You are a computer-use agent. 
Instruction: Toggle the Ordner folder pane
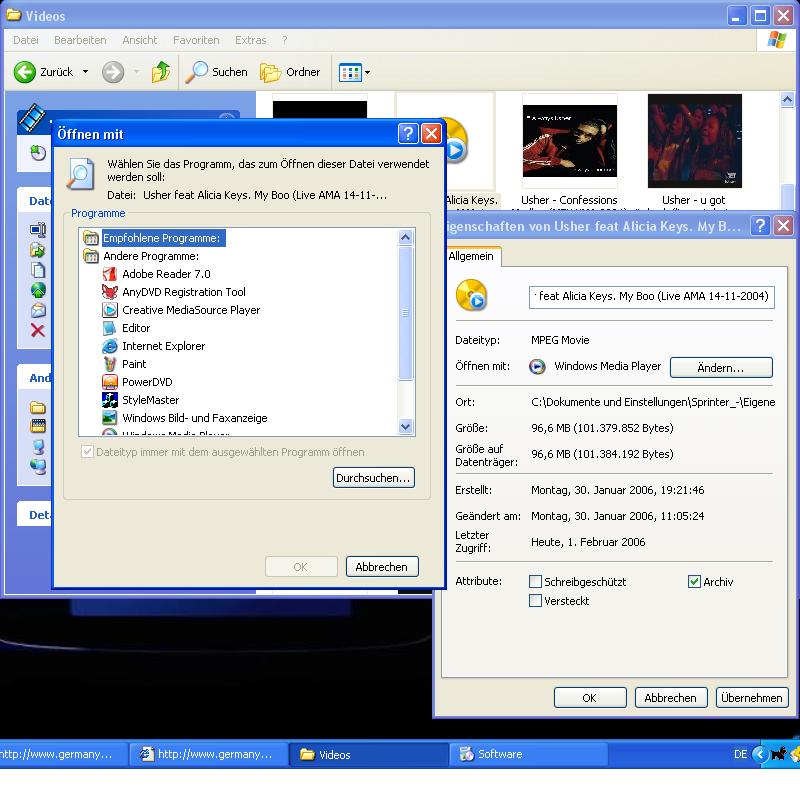(290, 72)
